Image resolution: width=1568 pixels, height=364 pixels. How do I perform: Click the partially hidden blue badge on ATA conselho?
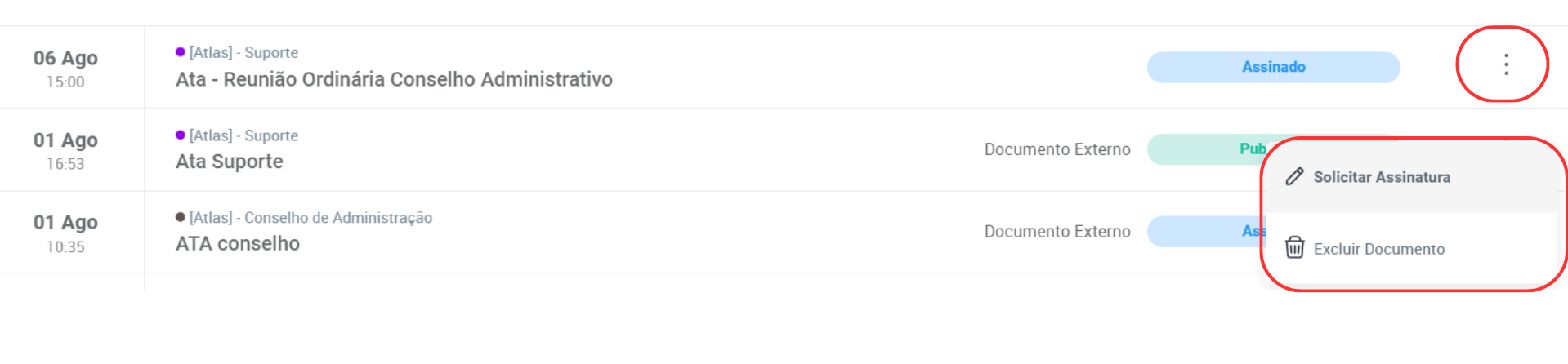(1207, 232)
